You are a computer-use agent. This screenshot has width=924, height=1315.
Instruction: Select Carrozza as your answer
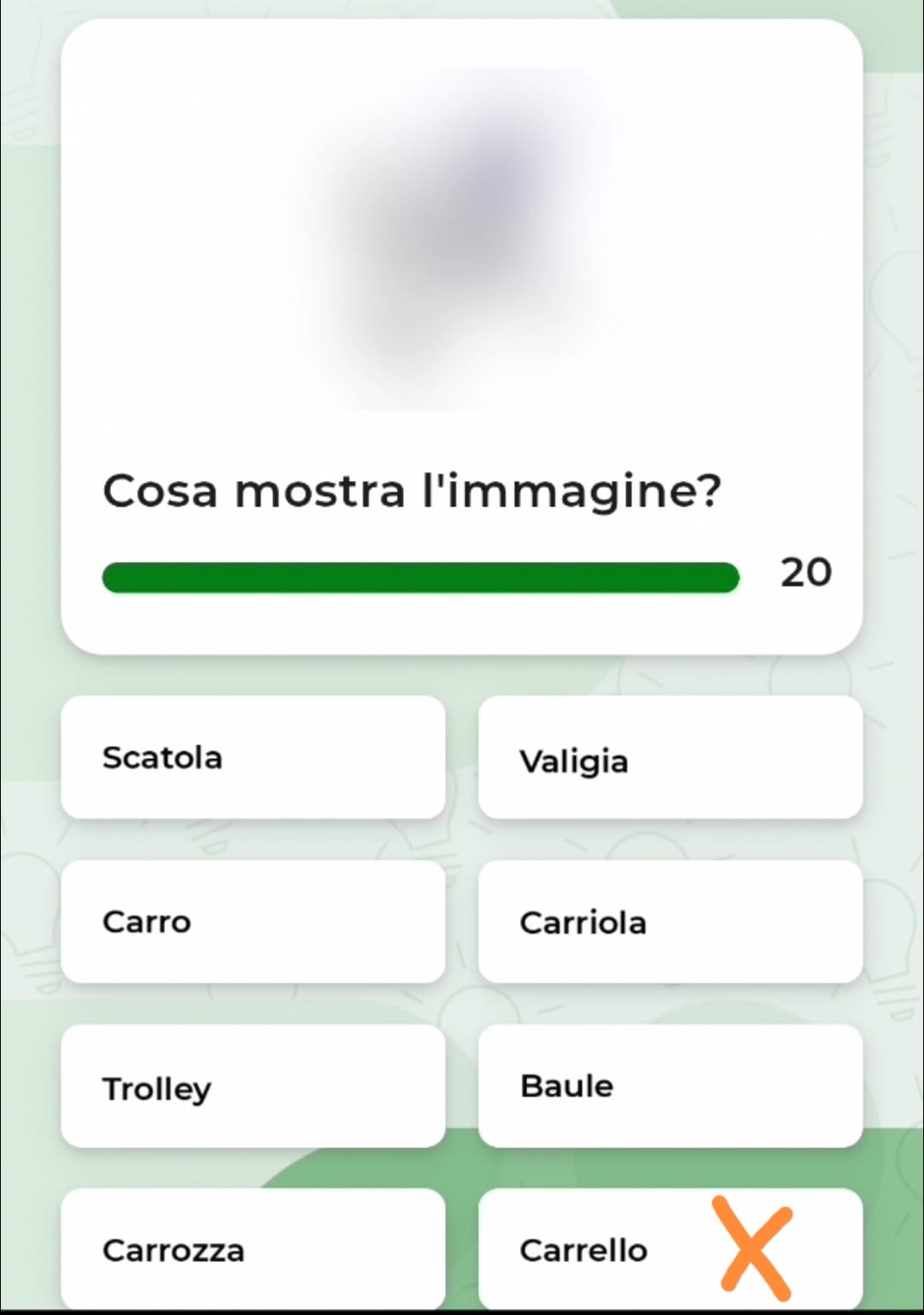pos(253,1249)
